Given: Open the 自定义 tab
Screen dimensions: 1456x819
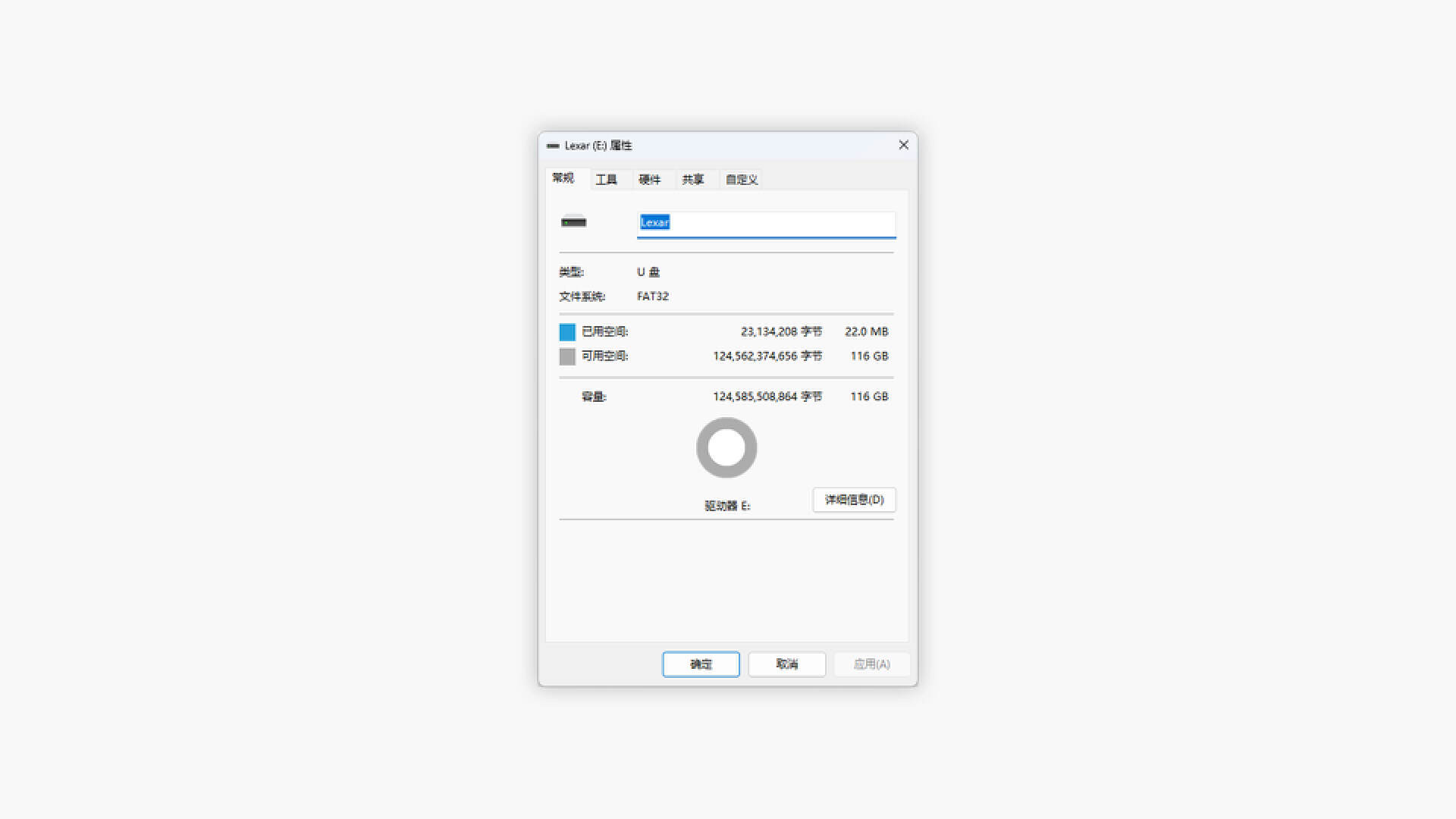Looking at the screenshot, I should 740,179.
